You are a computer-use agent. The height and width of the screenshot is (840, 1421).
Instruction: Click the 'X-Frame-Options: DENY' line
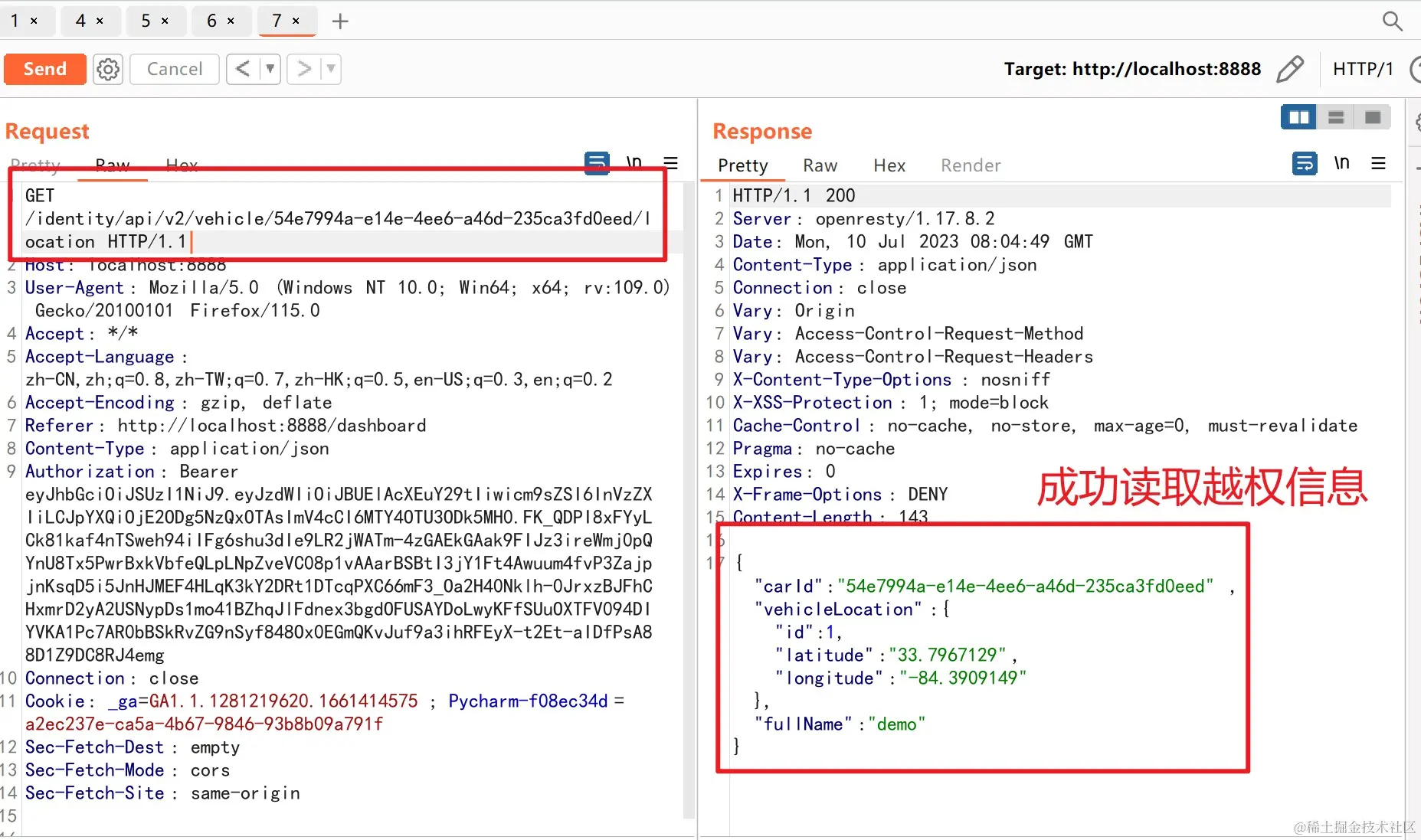coord(840,495)
